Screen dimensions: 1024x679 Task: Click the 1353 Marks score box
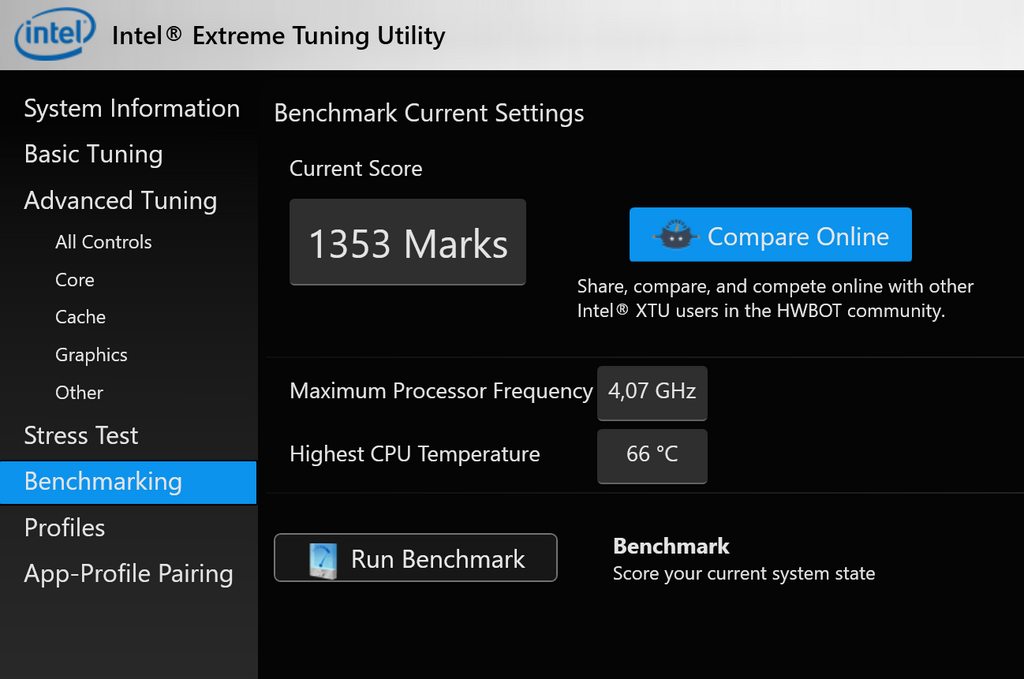point(408,242)
